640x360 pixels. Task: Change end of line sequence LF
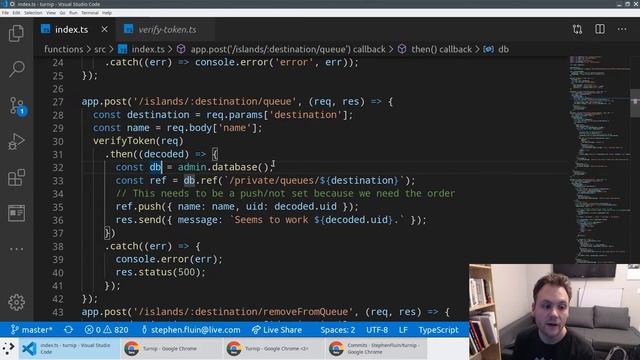(x=403, y=329)
